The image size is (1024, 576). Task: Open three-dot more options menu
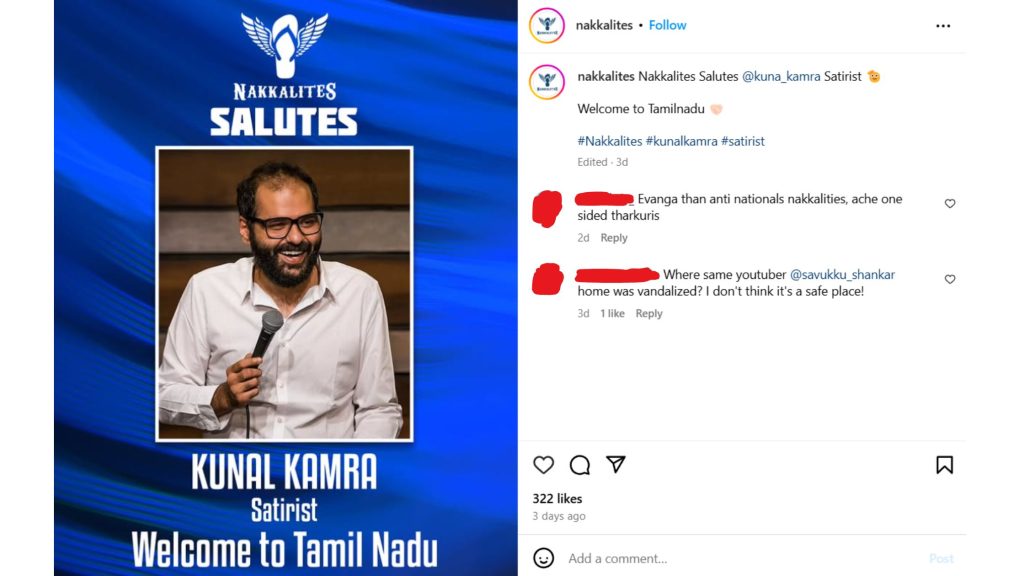pos(943,25)
